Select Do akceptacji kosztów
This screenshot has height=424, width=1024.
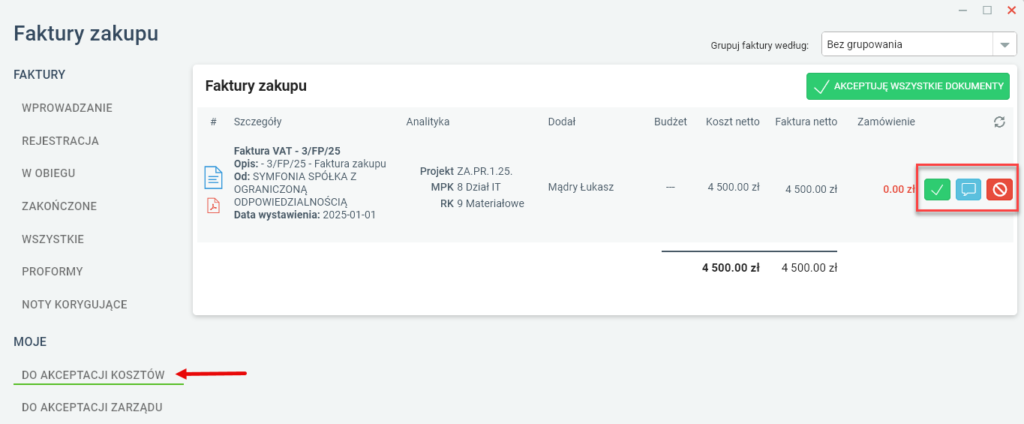(x=93, y=374)
